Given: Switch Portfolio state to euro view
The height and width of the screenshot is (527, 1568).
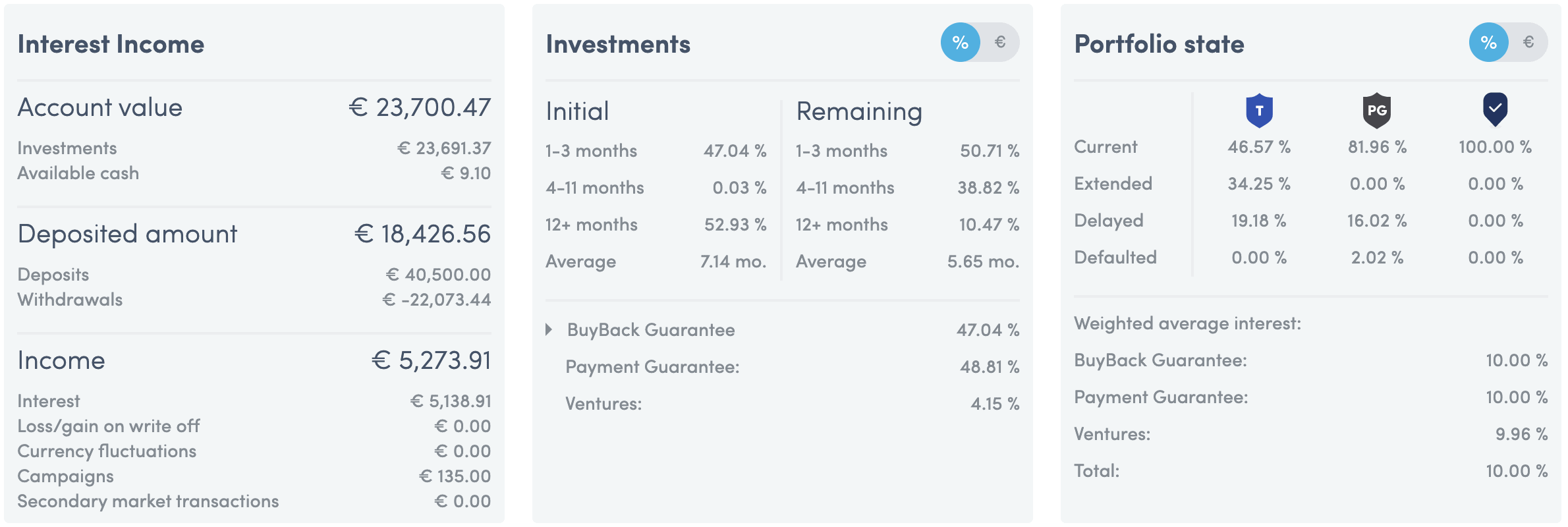Looking at the screenshot, I should 1528,42.
